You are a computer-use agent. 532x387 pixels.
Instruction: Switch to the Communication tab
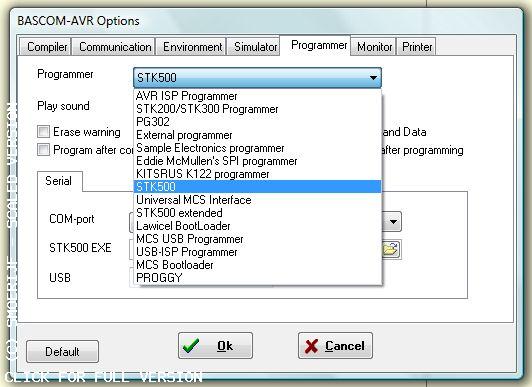pyautogui.click(x=115, y=47)
